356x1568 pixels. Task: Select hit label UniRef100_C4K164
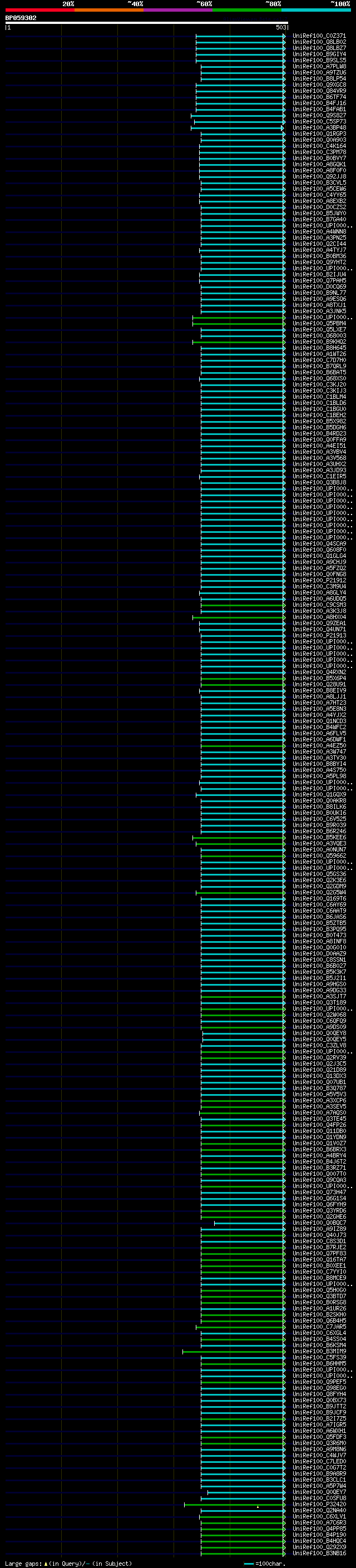pos(319,146)
